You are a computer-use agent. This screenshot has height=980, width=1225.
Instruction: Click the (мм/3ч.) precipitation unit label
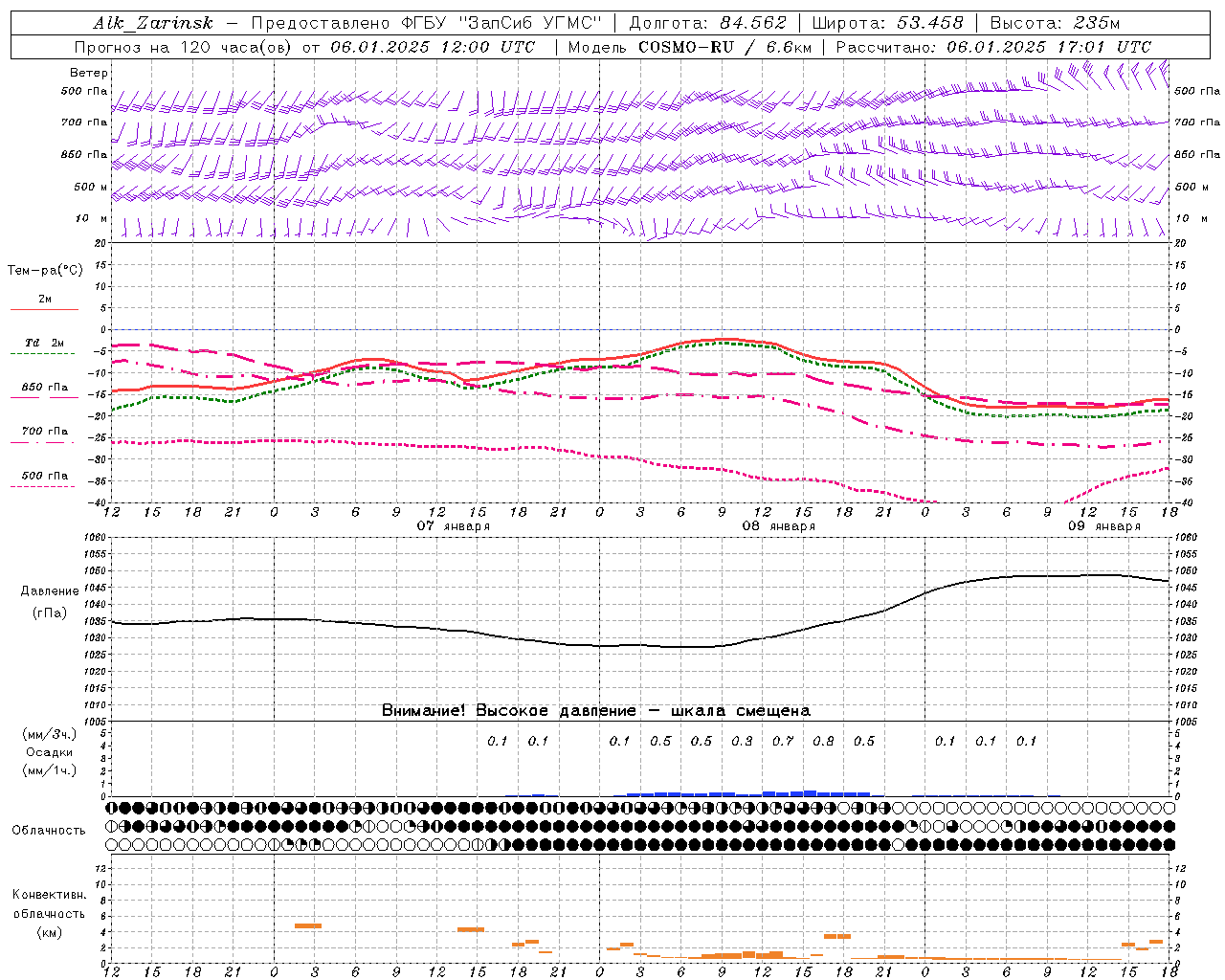[x=50, y=734]
